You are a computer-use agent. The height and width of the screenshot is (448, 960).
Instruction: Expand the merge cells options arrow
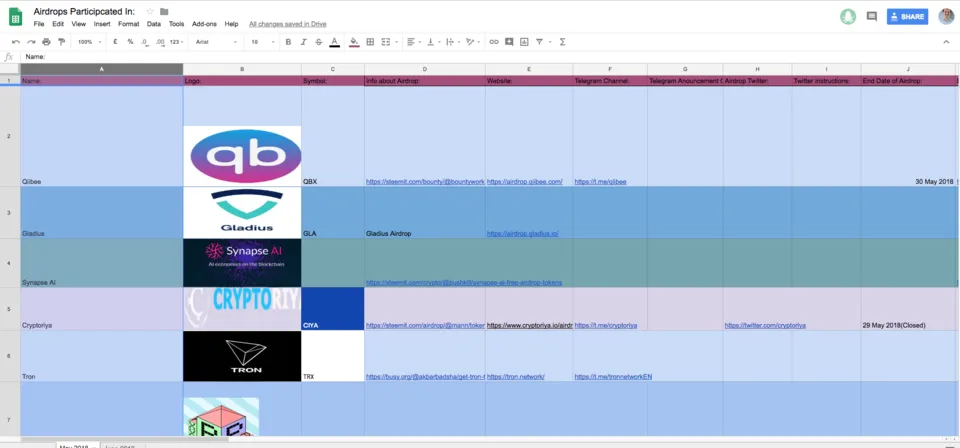click(x=396, y=42)
